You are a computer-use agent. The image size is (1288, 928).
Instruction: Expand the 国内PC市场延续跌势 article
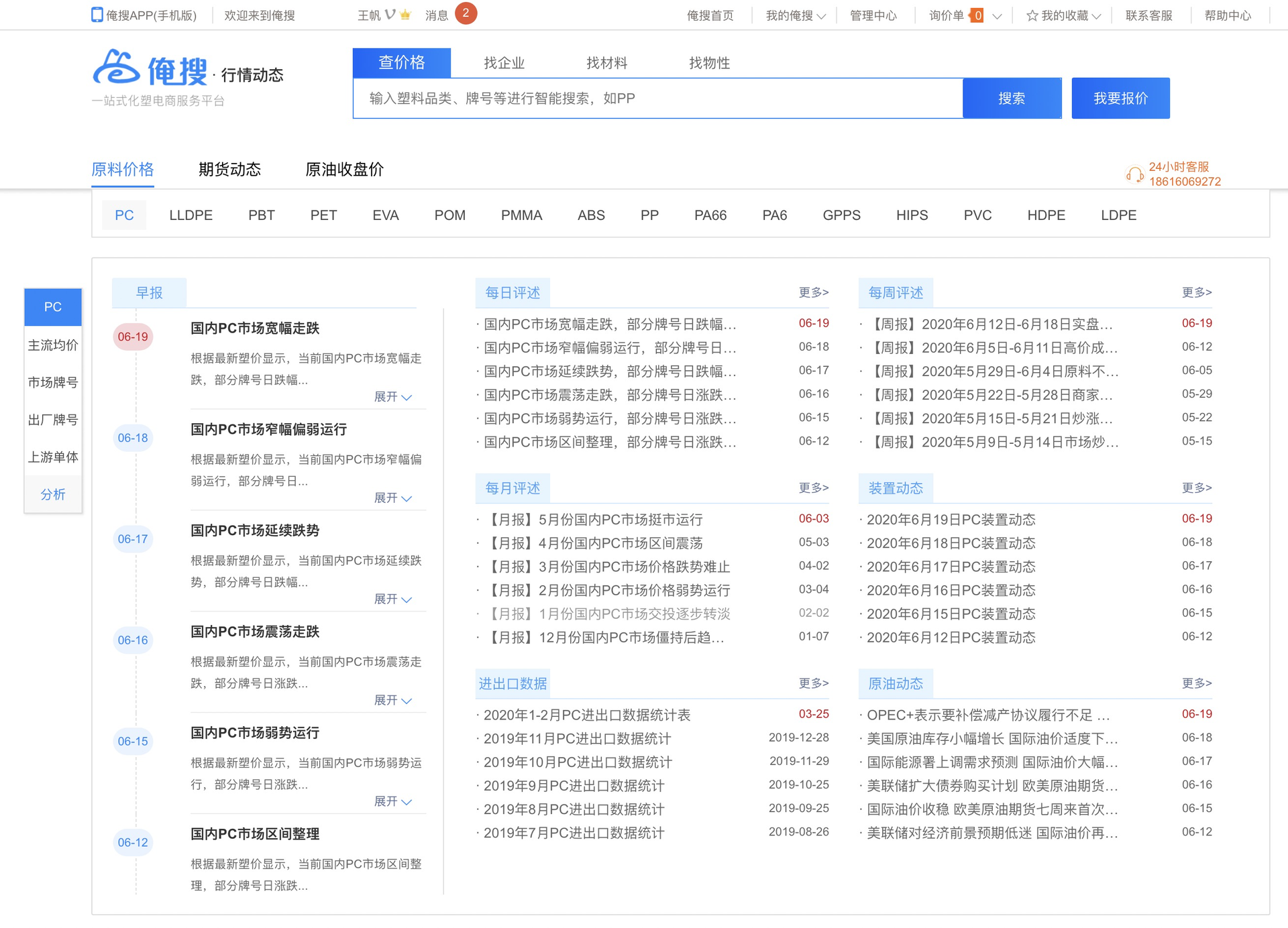(392, 599)
